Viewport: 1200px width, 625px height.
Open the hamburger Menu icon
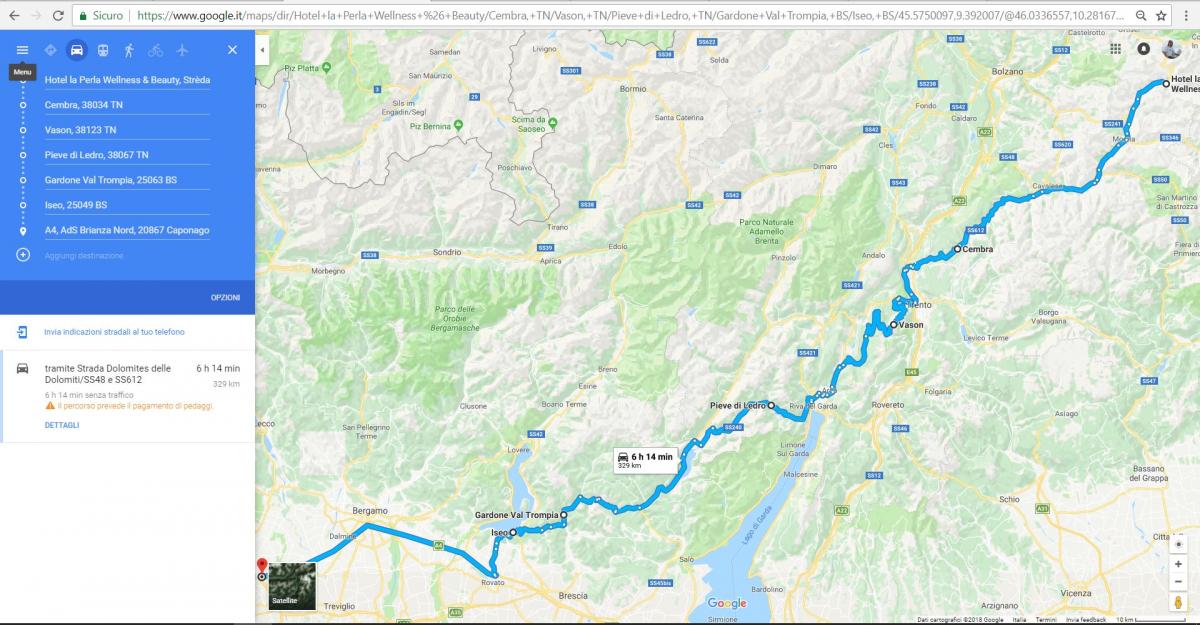22,50
